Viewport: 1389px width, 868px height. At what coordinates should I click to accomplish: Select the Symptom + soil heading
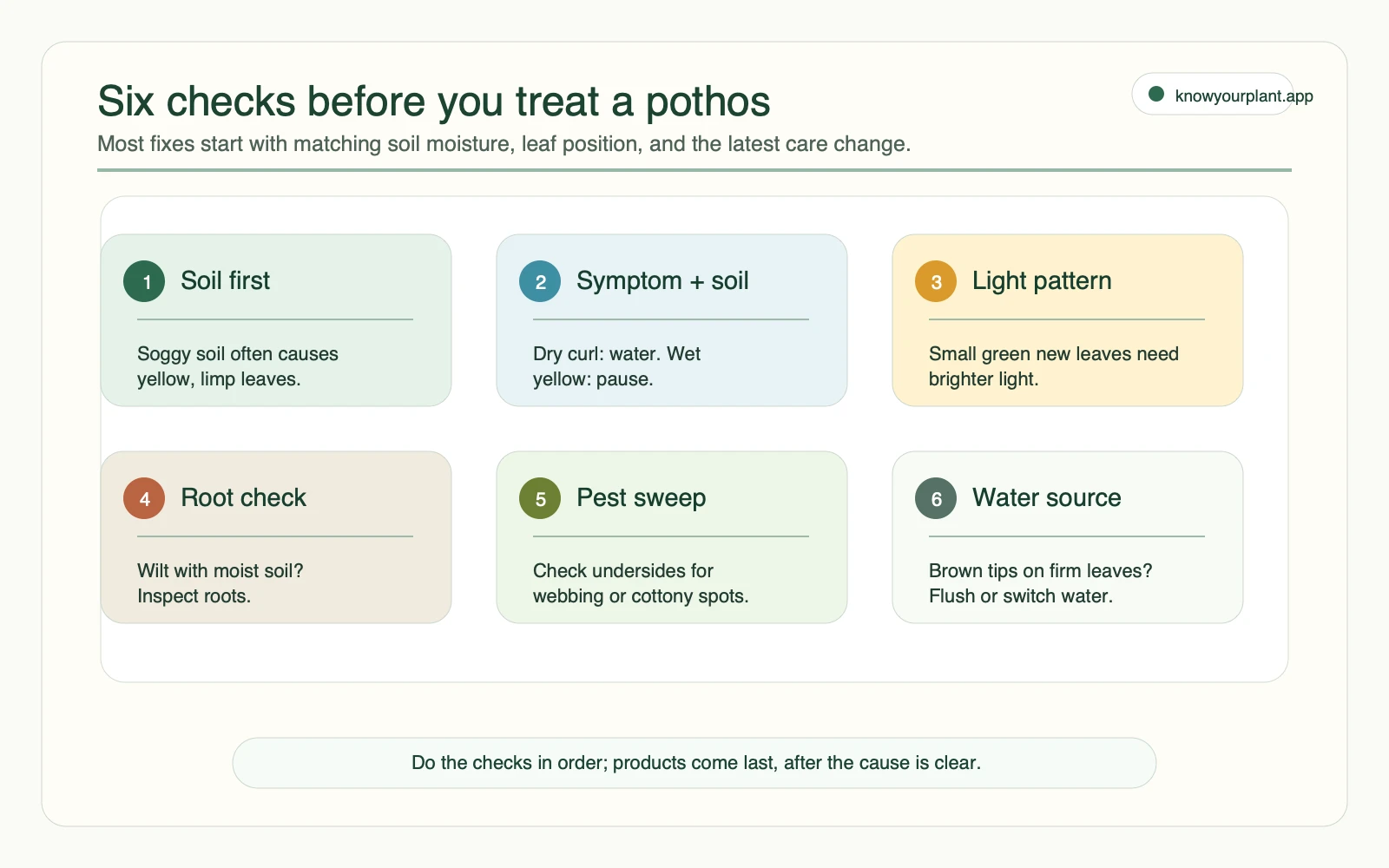[662, 280]
